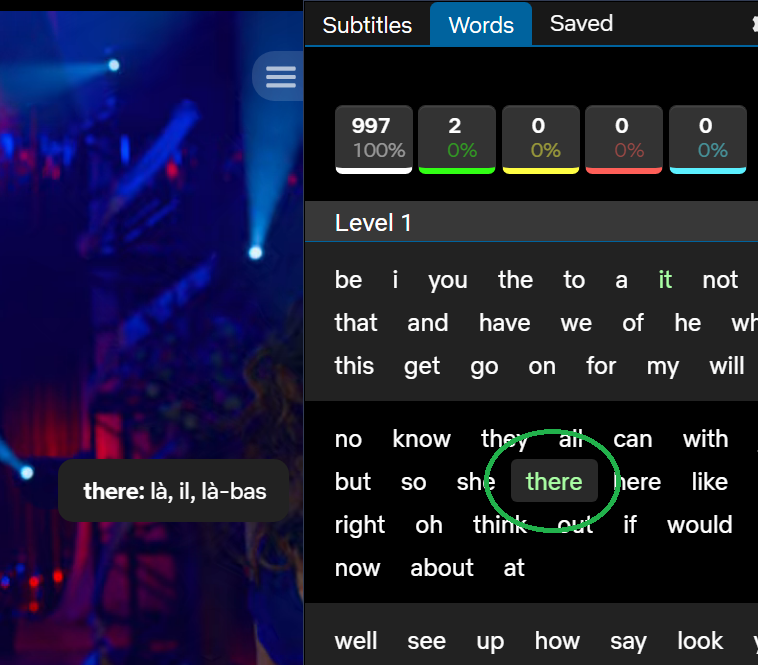The width and height of the screenshot is (758, 665).
Task: Select the yellow 0% counter box
Action: pyautogui.click(x=540, y=138)
